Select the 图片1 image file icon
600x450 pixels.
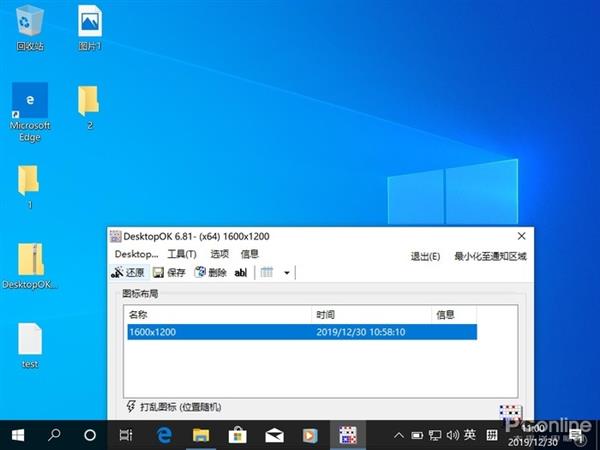pos(90,27)
